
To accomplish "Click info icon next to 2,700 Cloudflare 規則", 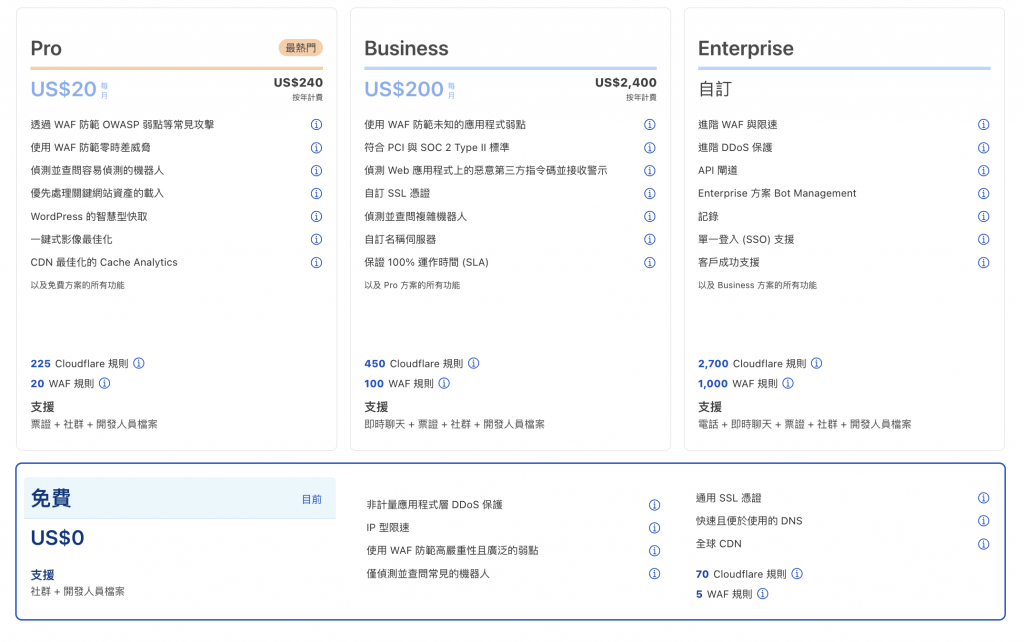I will (x=816, y=363).
